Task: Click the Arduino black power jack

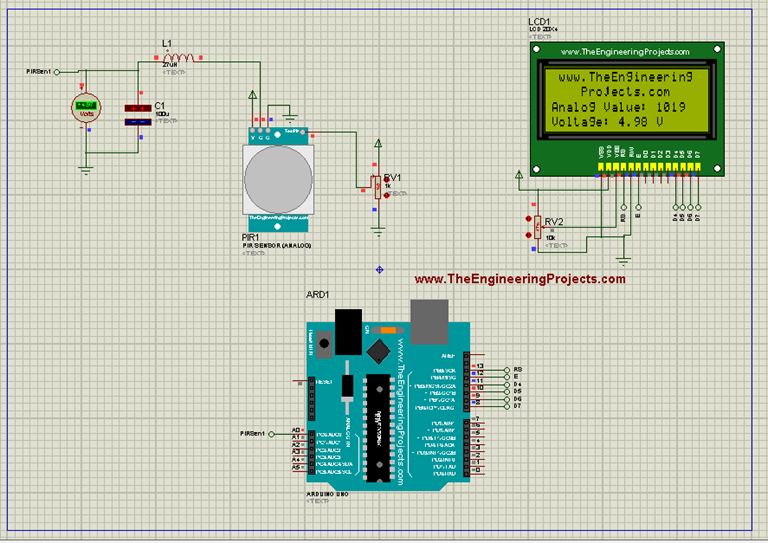Action: click(x=347, y=330)
